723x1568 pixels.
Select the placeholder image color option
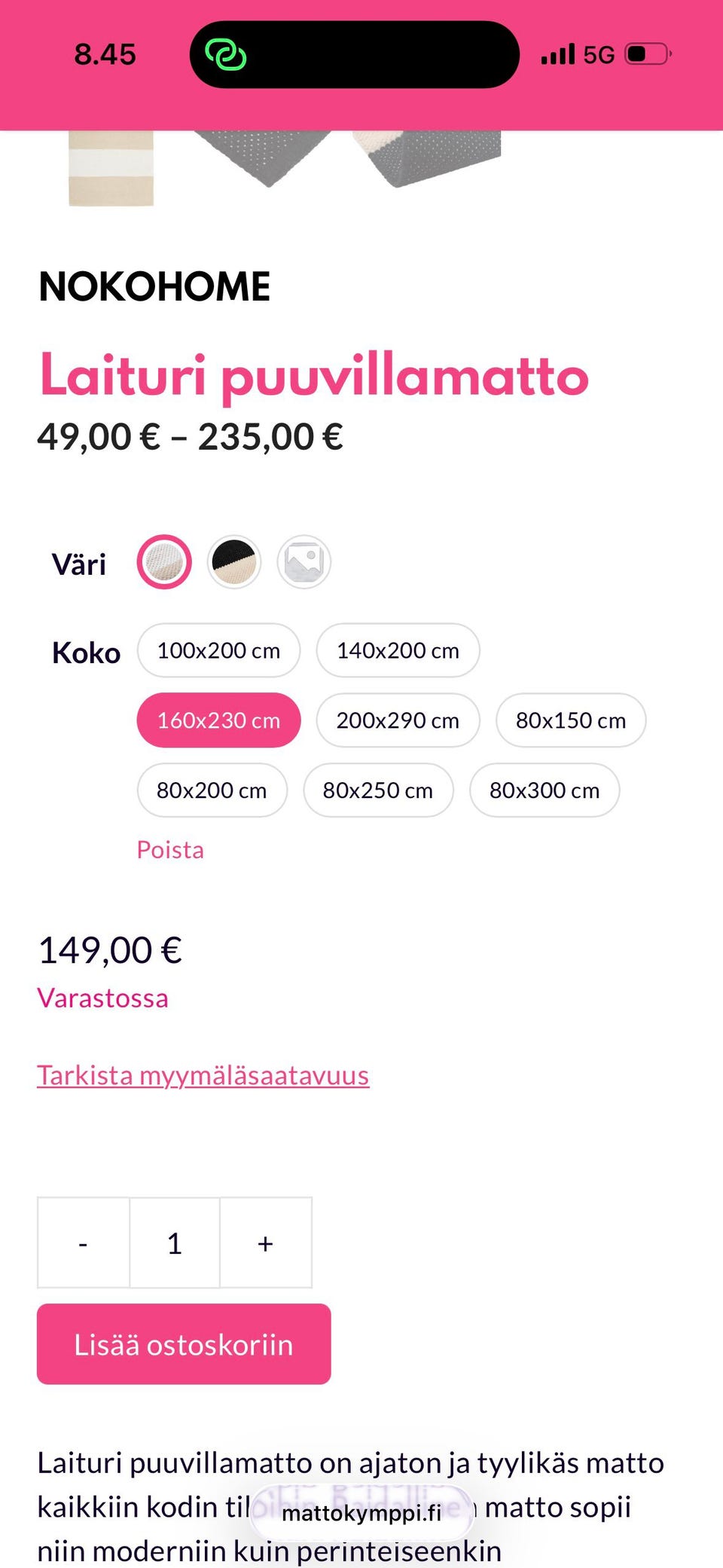pyautogui.click(x=304, y=562)
